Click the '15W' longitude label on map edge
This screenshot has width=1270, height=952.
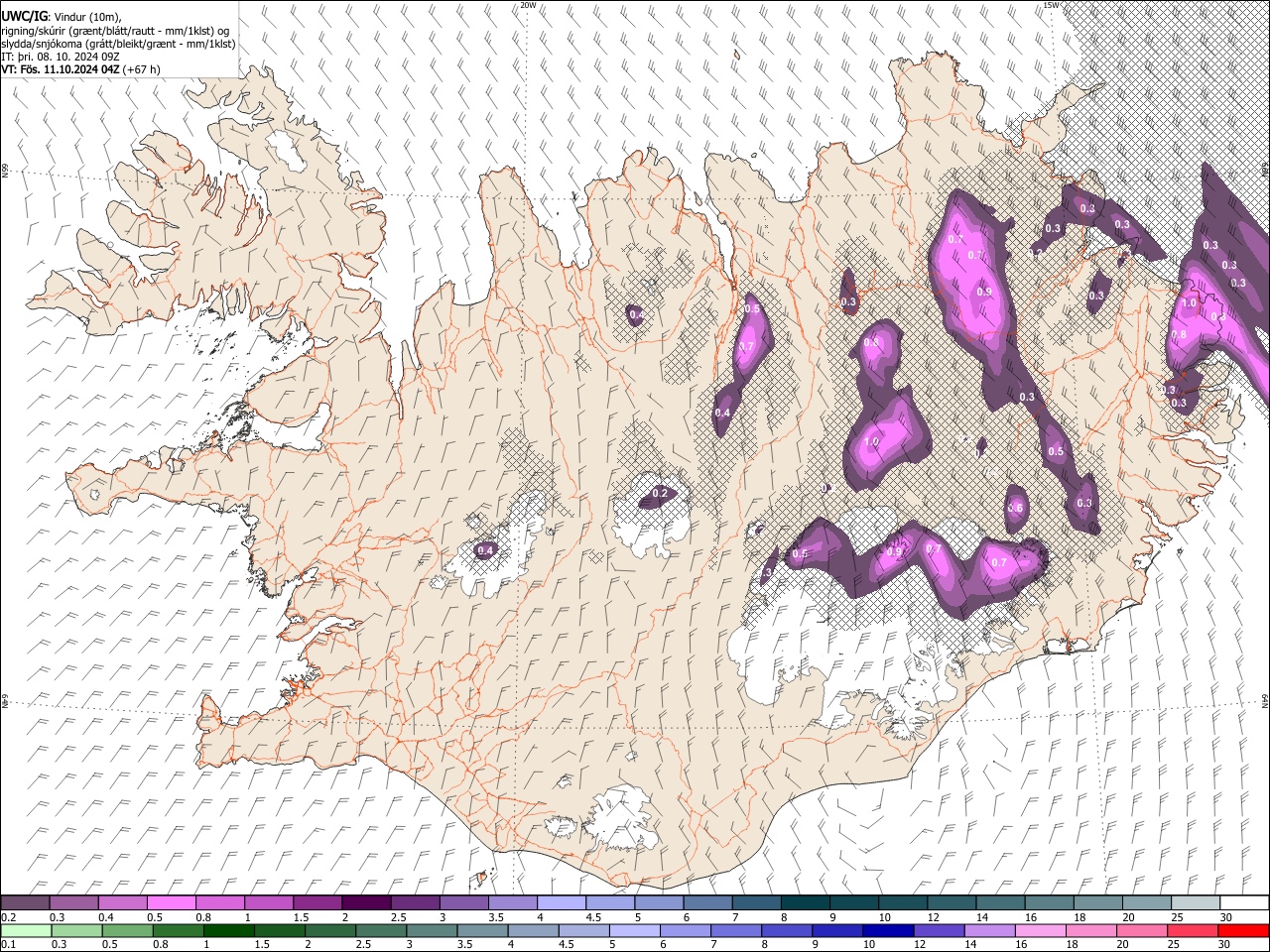coord(1052,5)
